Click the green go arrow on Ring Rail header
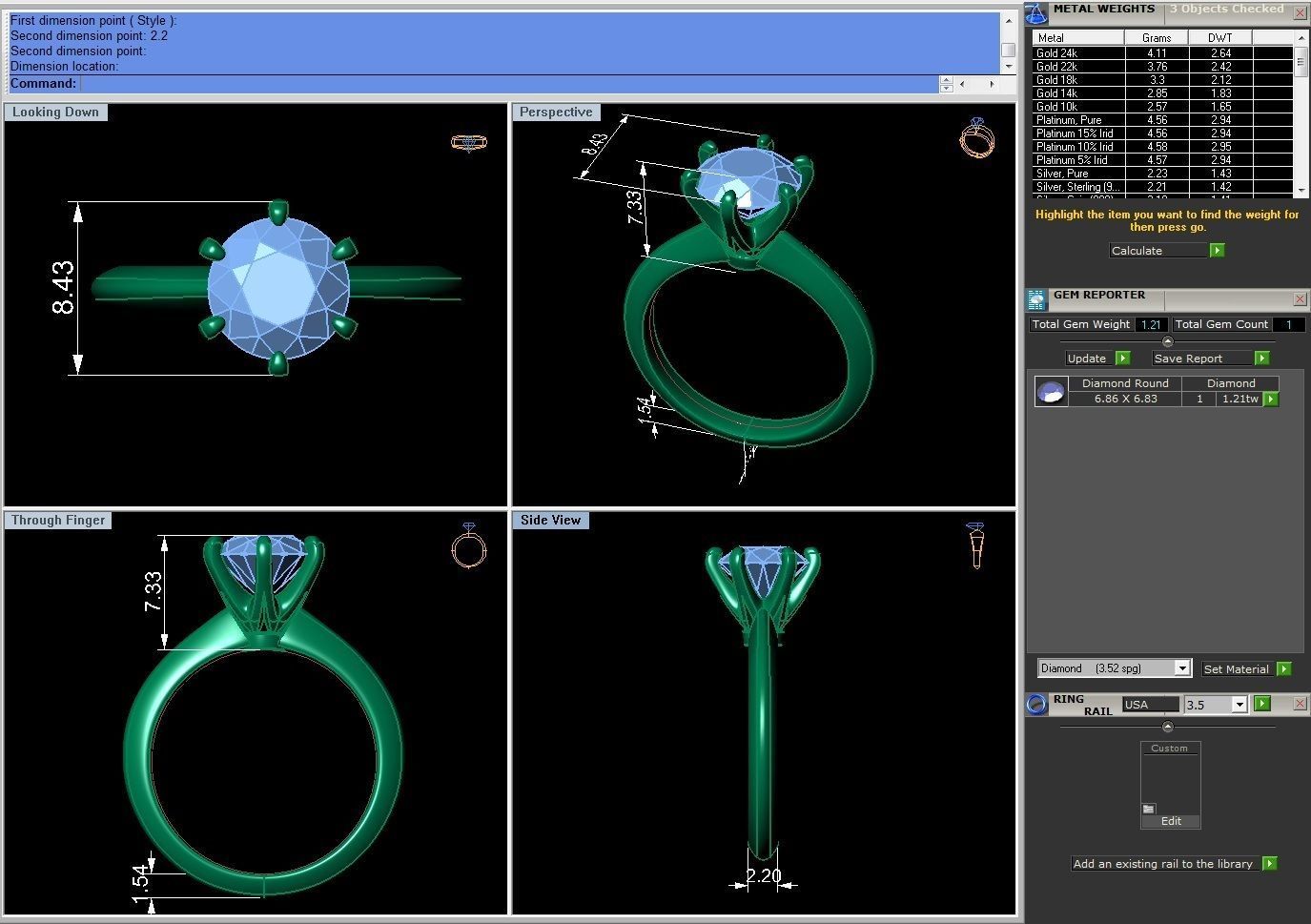This screenshot has width=1311, height=924. pos(1262,704)
